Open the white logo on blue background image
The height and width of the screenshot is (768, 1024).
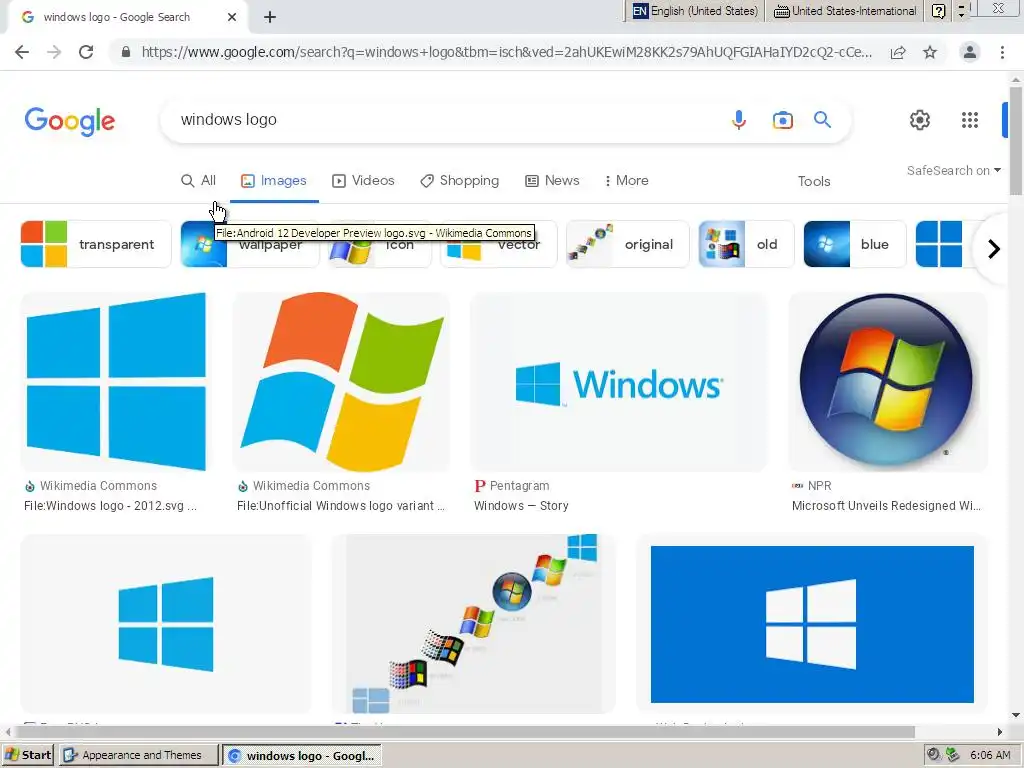coord(812,624)
